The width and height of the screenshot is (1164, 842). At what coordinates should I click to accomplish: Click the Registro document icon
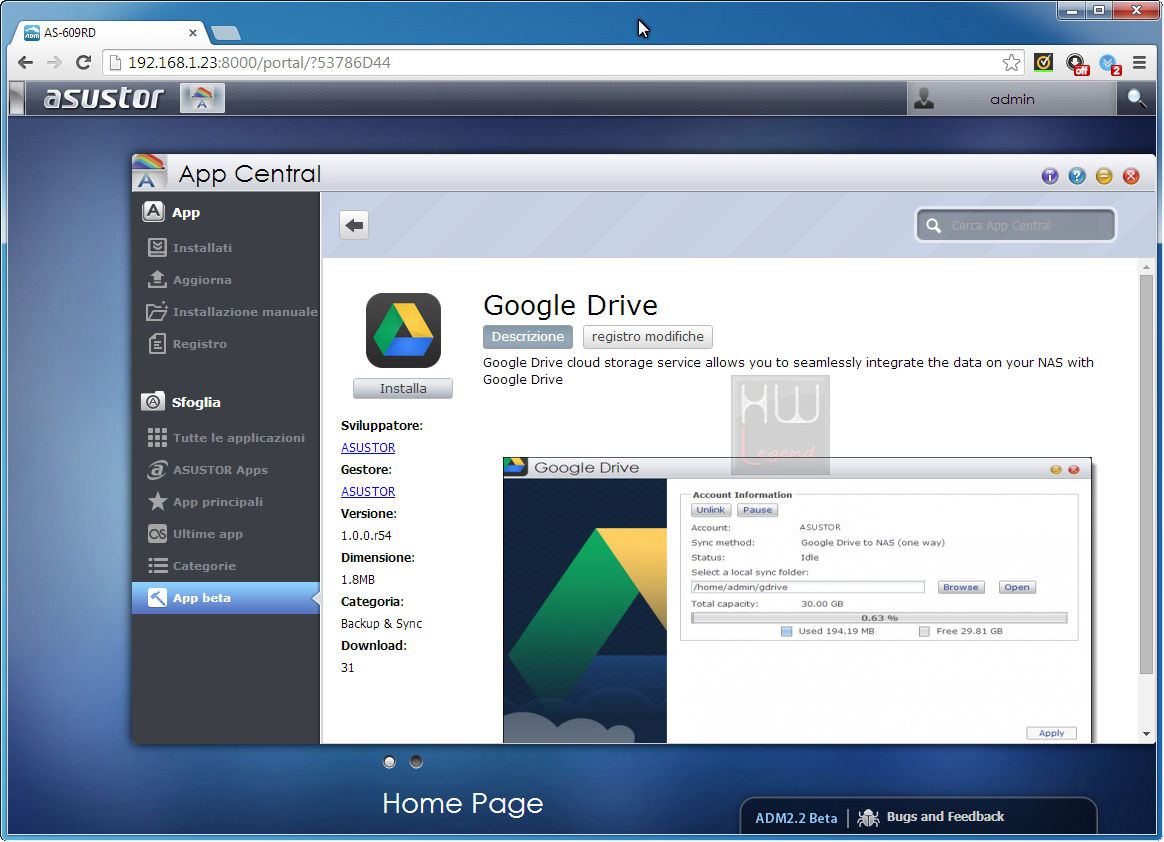[x=157, y=344]
